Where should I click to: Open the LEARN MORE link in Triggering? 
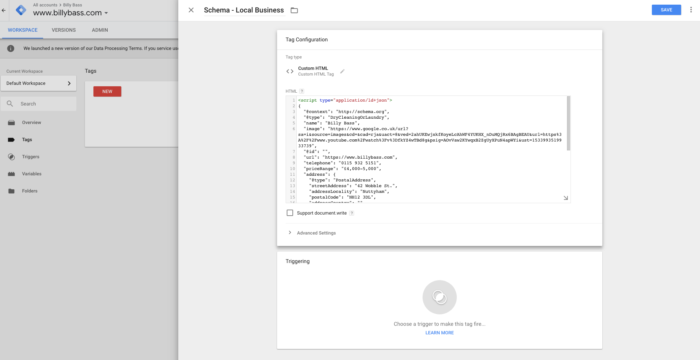click(x=439, y=333)
